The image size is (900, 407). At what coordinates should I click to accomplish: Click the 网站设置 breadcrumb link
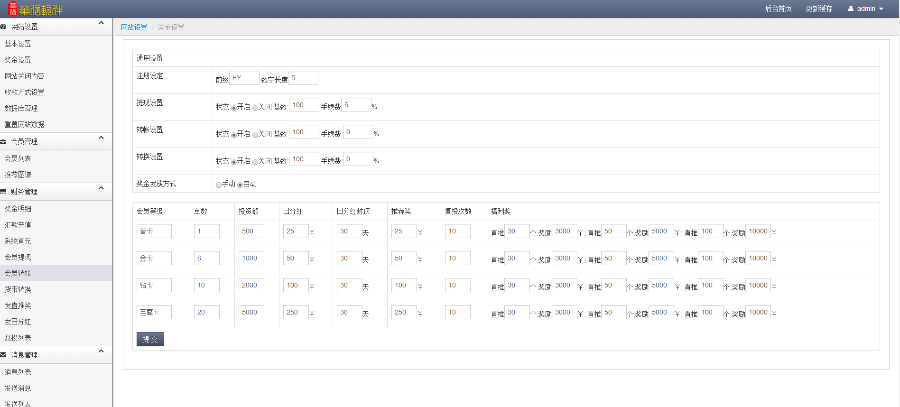(133, 26)
